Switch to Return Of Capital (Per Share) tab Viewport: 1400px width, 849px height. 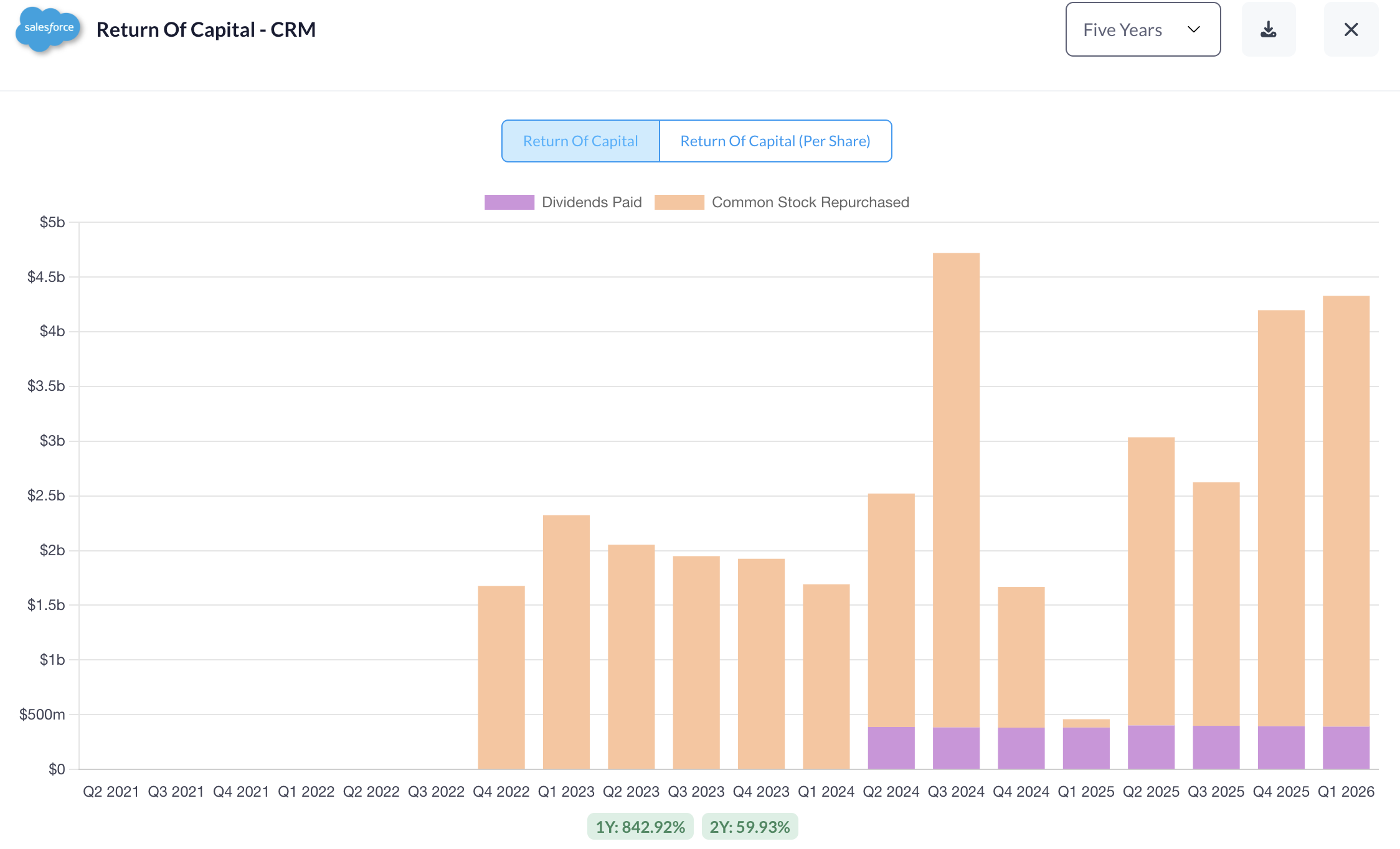[x=775, y=141]
